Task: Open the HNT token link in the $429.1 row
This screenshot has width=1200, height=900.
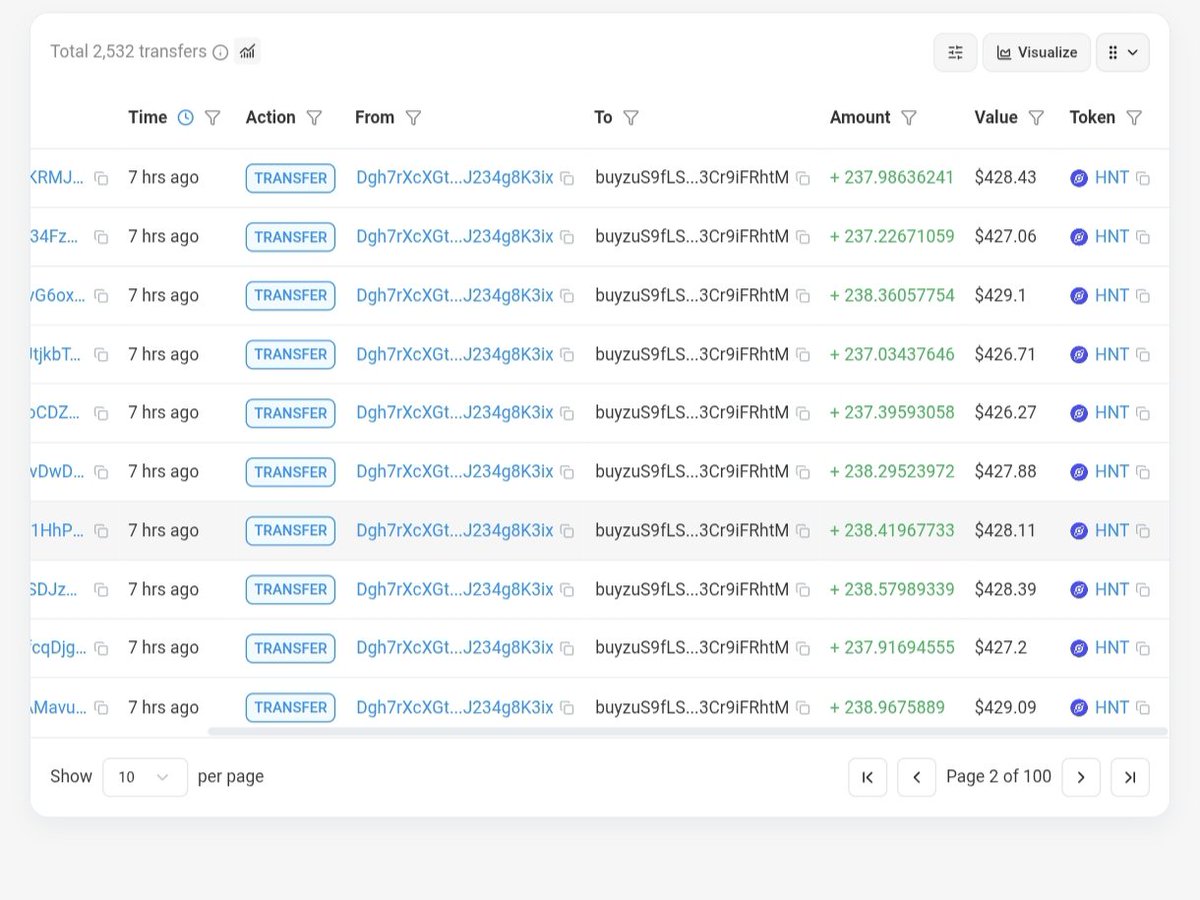Action: click(1111, 295)
